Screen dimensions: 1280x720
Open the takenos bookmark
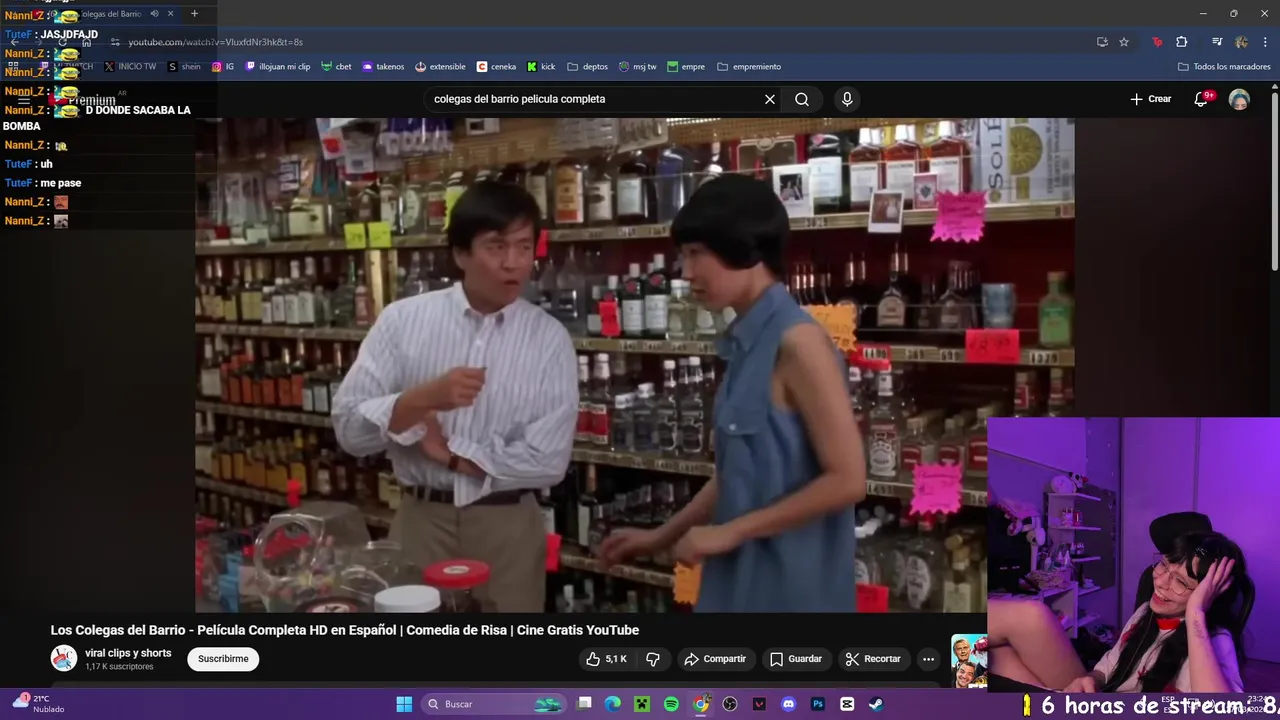[x=383, y=67]
